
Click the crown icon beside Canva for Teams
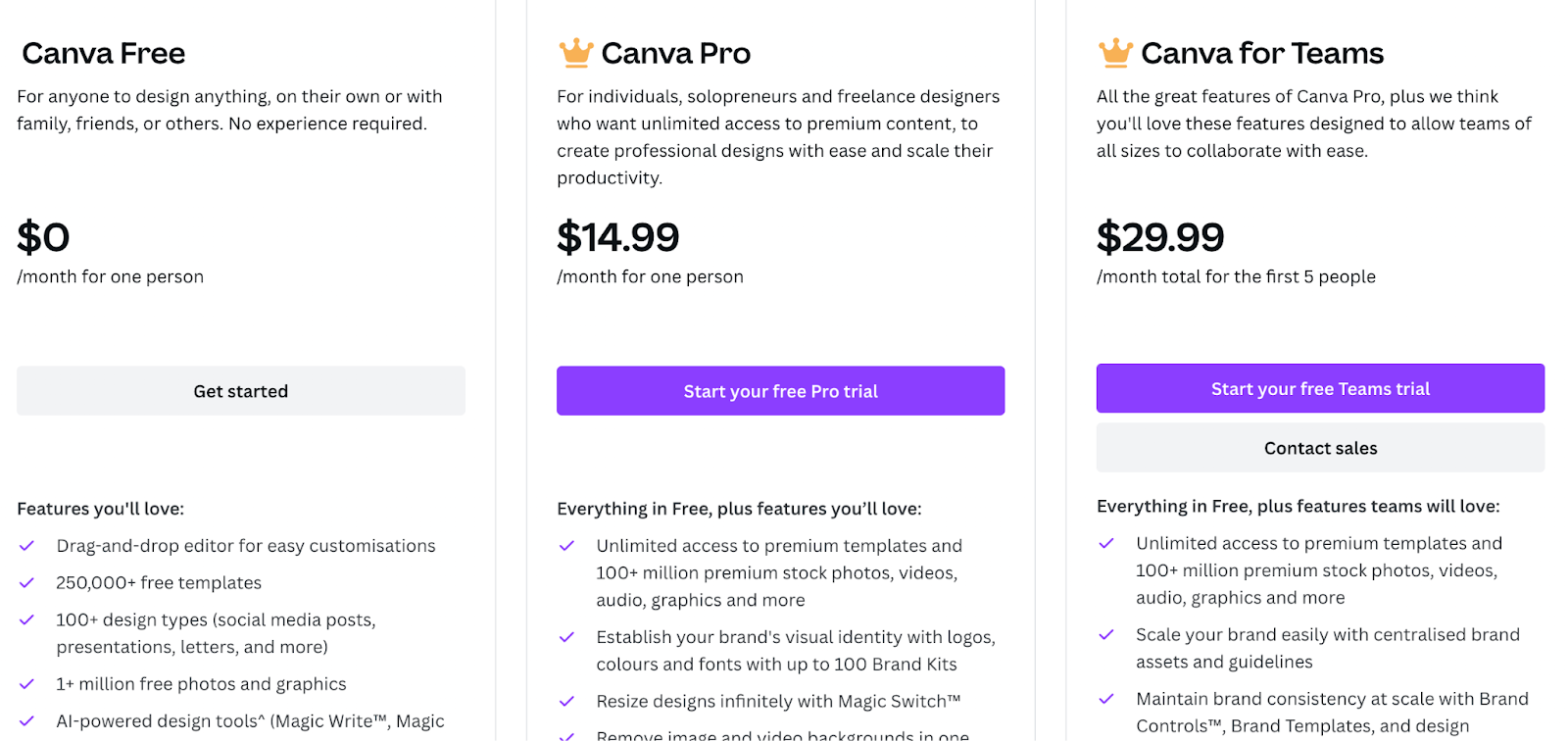click(x=1115, y=52)
